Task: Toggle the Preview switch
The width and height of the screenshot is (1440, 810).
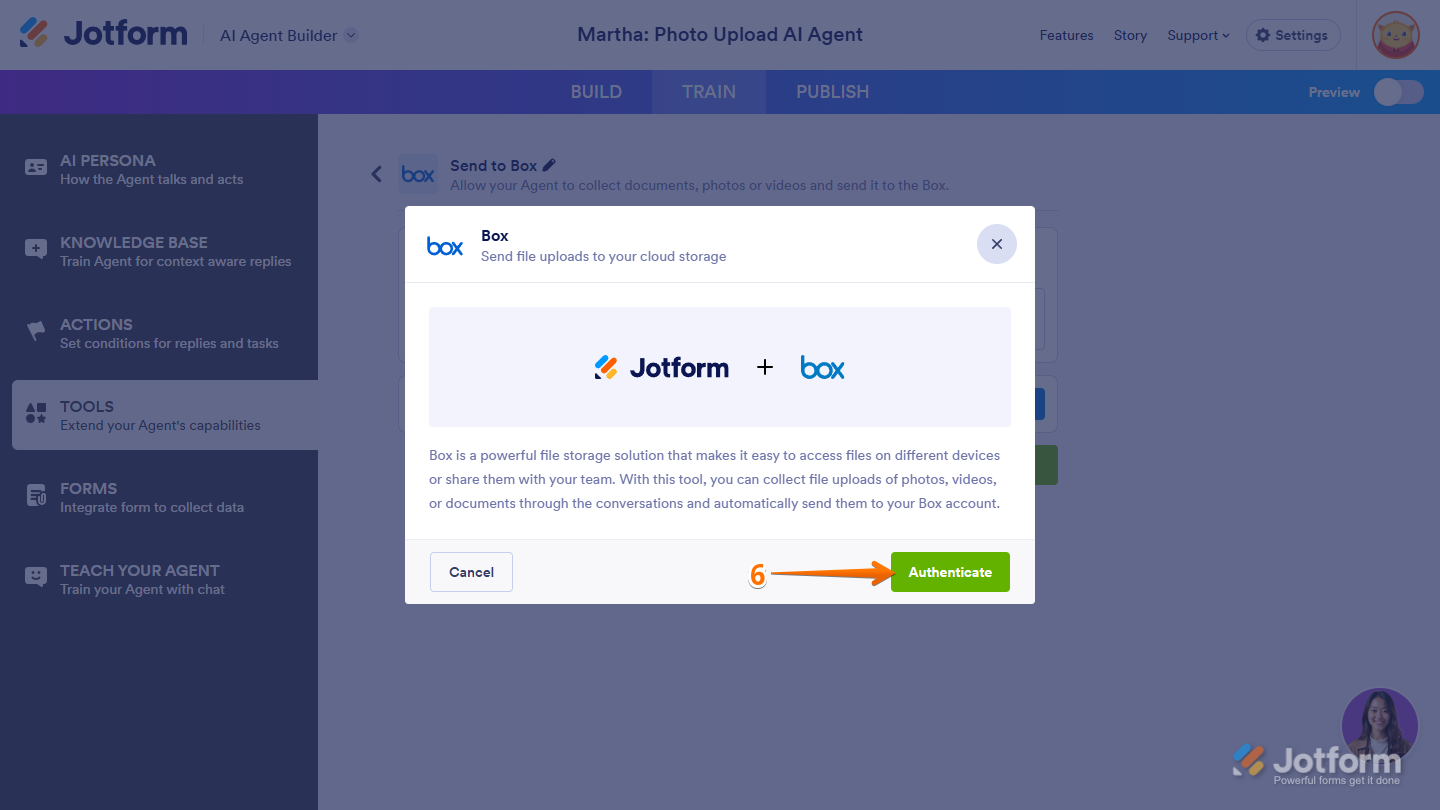Action: pyautogui.click(x=1398, y=92)
